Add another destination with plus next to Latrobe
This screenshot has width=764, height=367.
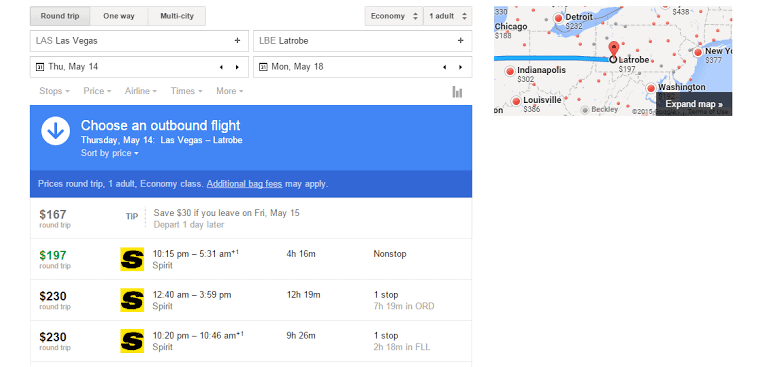pyautogui.click(x=460, y=40)
